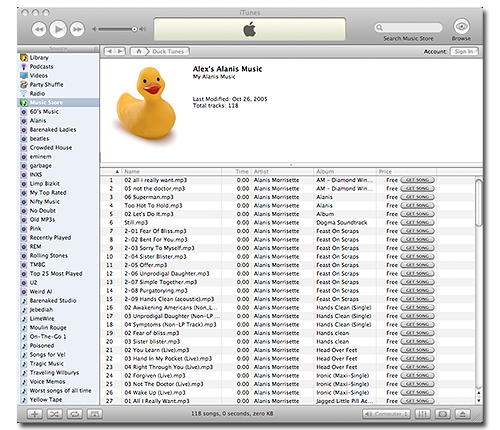Select track Too Hot To Hold.mp3
Screen dimensions: 500x430
coord(287,206)
